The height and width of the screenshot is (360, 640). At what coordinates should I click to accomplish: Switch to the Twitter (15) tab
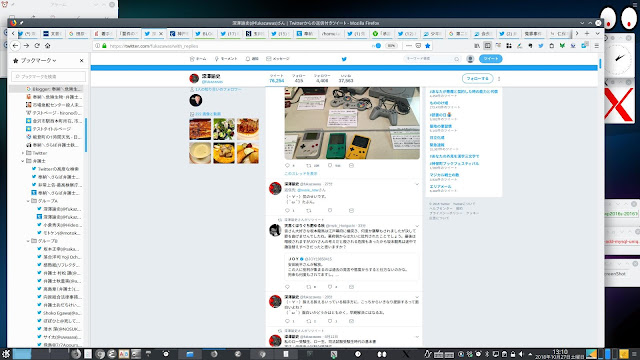click(x=280, y=33)
